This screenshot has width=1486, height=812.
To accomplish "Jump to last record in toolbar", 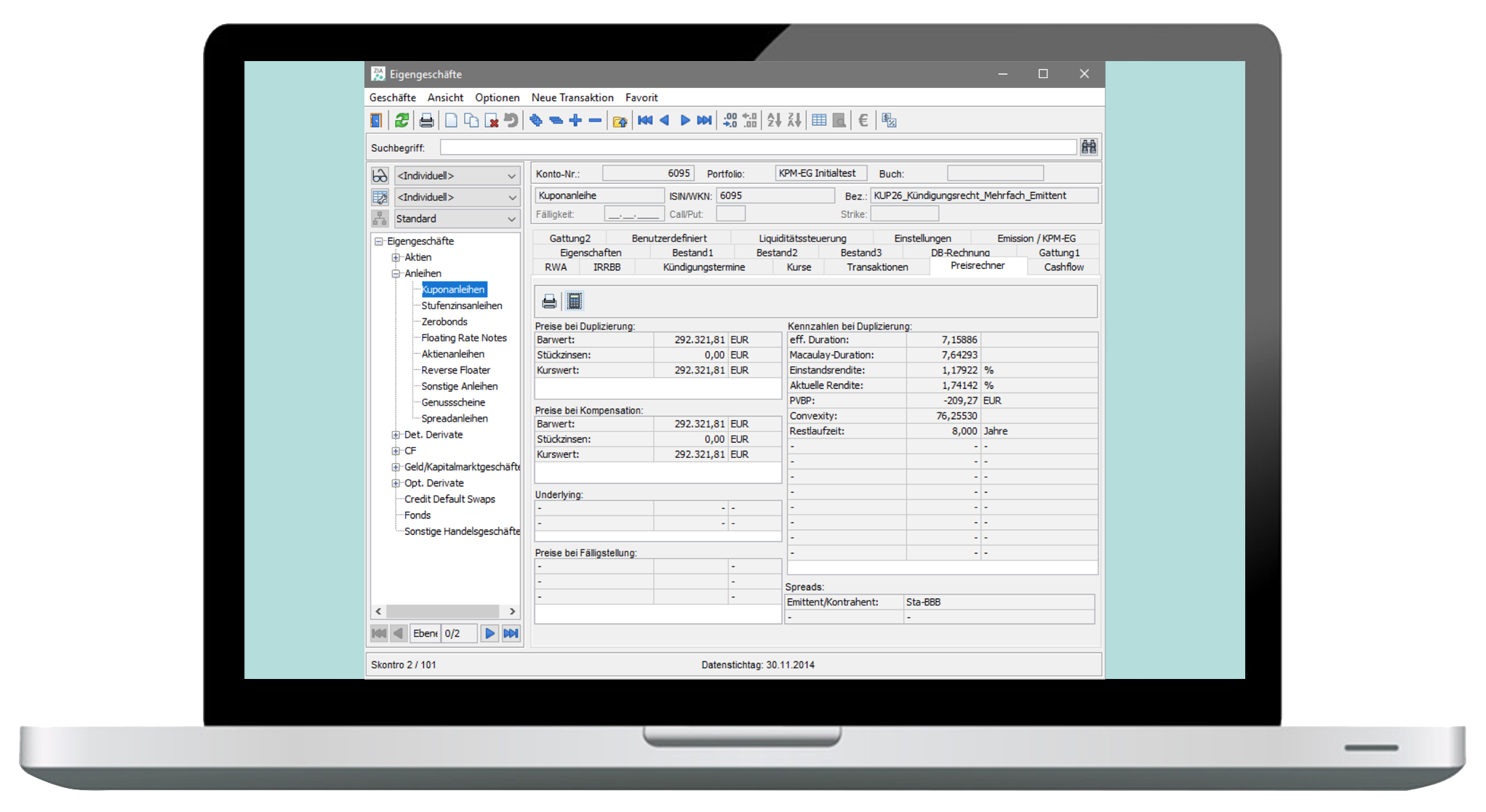I will [x=704, y=121].
